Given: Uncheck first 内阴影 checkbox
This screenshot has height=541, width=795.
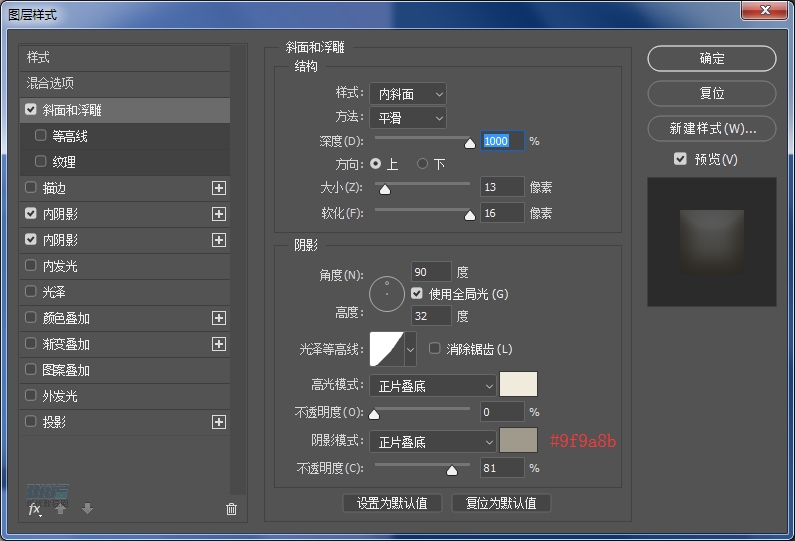Looking at the screenshot, I should [31, 213].
